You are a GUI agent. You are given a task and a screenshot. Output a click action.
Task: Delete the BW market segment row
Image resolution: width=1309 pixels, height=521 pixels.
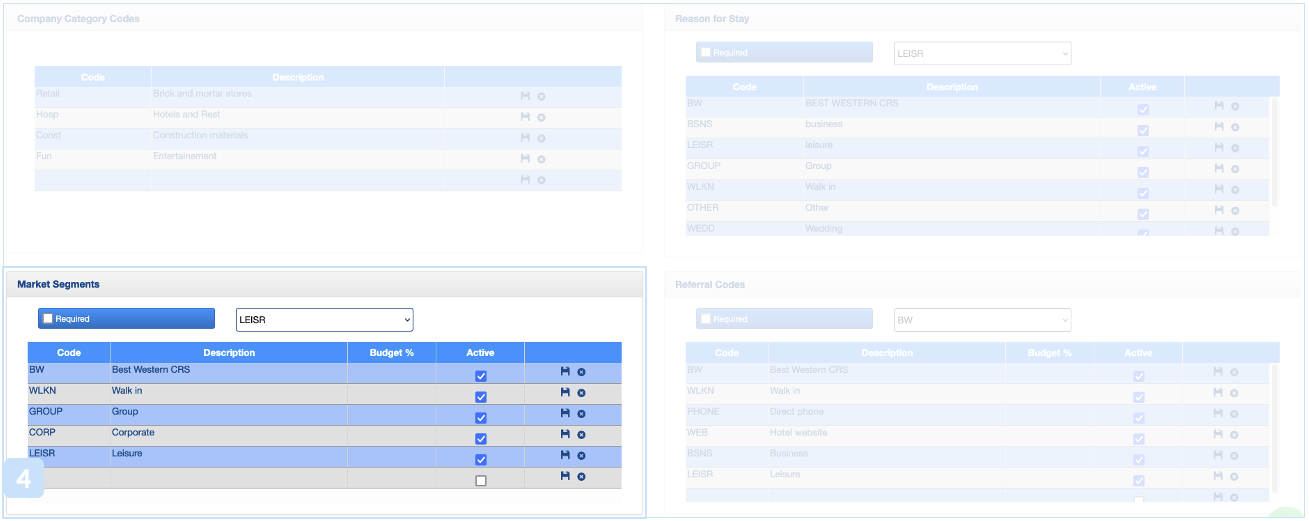(581, 372)
